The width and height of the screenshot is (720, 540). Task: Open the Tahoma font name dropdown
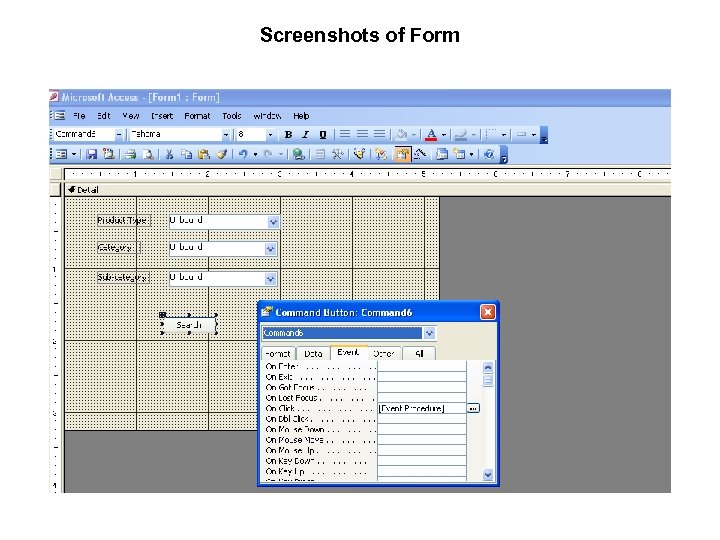[225, 135]
